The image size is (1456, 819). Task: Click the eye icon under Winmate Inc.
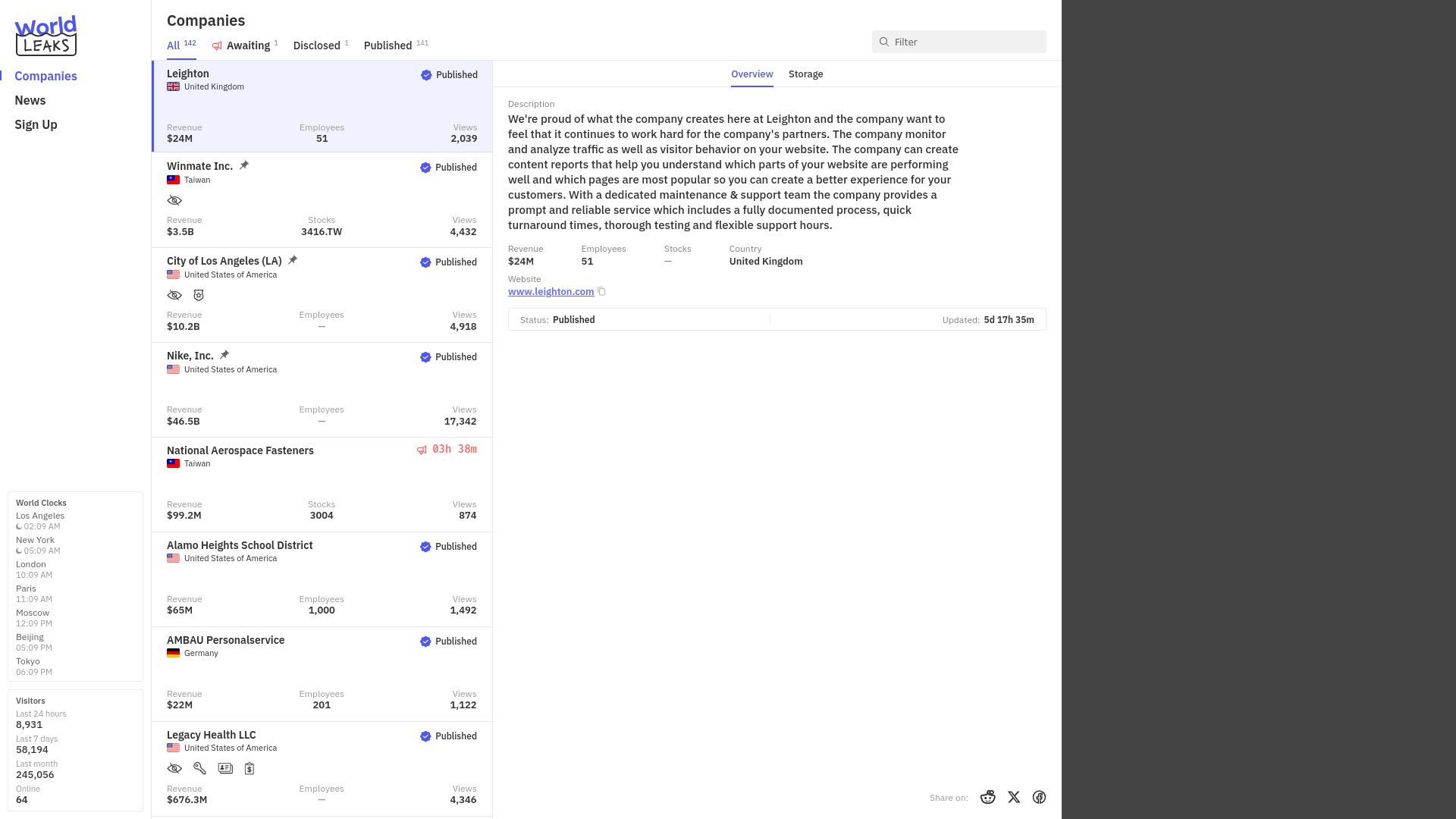tap(174, 200)
